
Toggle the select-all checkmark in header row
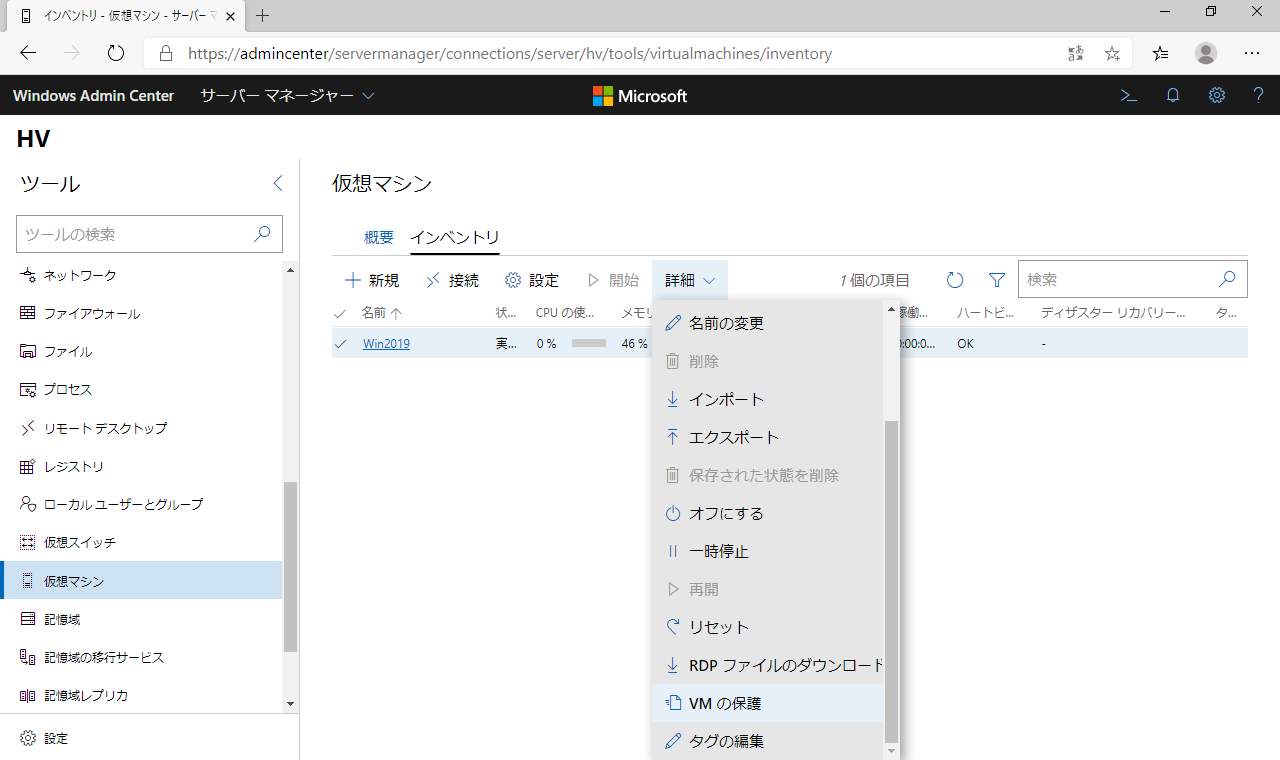(341, 313)
